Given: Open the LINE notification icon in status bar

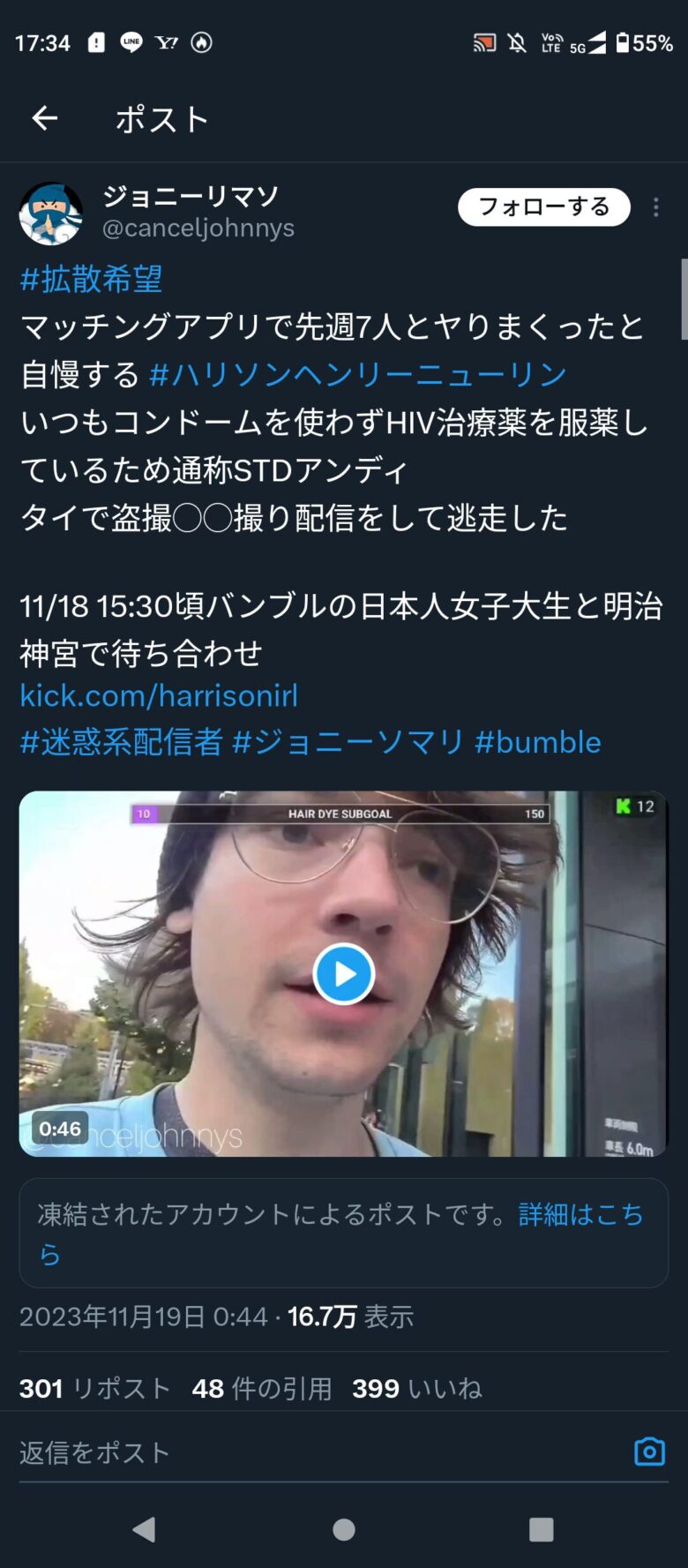Looking at the screenshot, I should (x=131, y=42).
